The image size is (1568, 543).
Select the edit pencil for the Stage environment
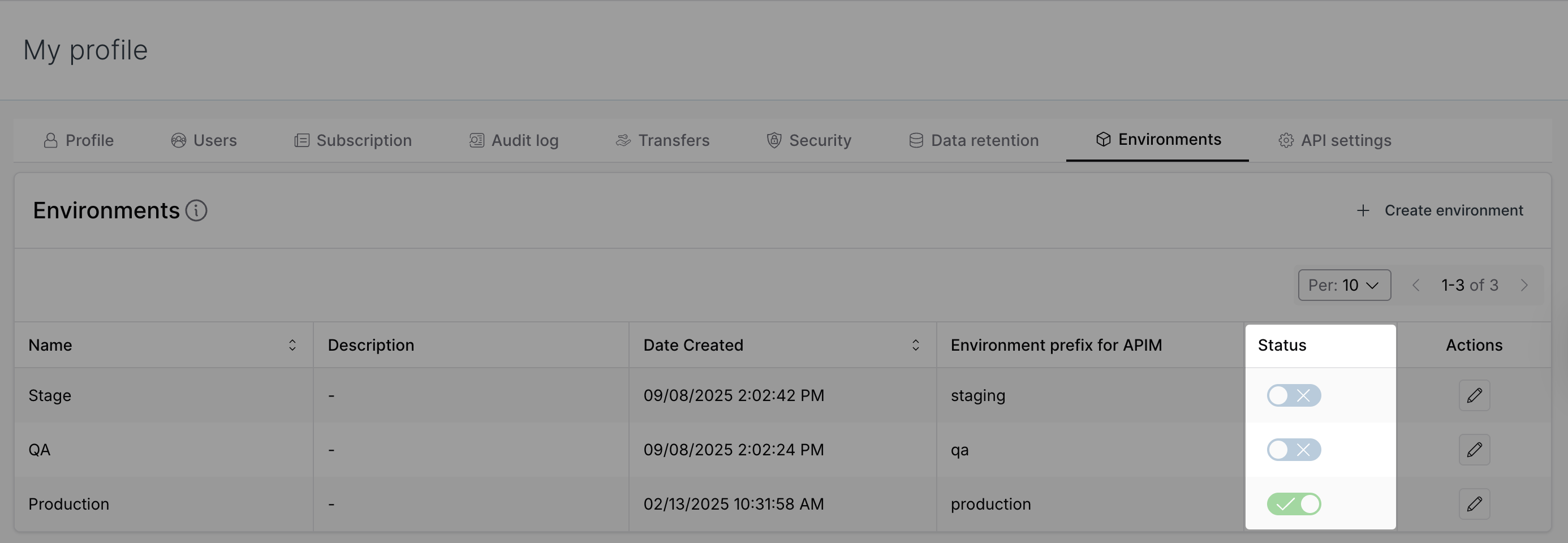pos(1474,395)
